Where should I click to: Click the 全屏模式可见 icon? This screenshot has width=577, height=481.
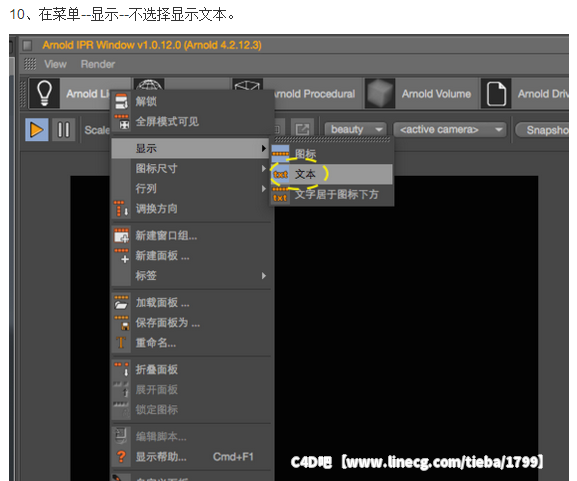pyautogui.click(x=121, y=121)
